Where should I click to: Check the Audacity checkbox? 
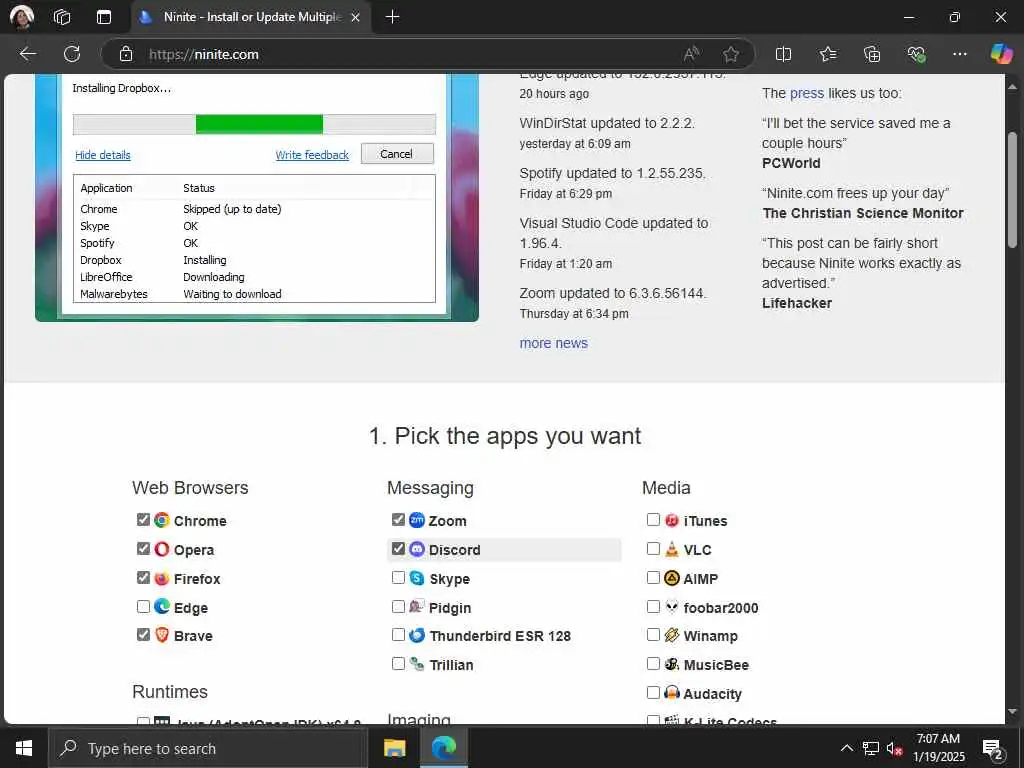pos(653,692)
